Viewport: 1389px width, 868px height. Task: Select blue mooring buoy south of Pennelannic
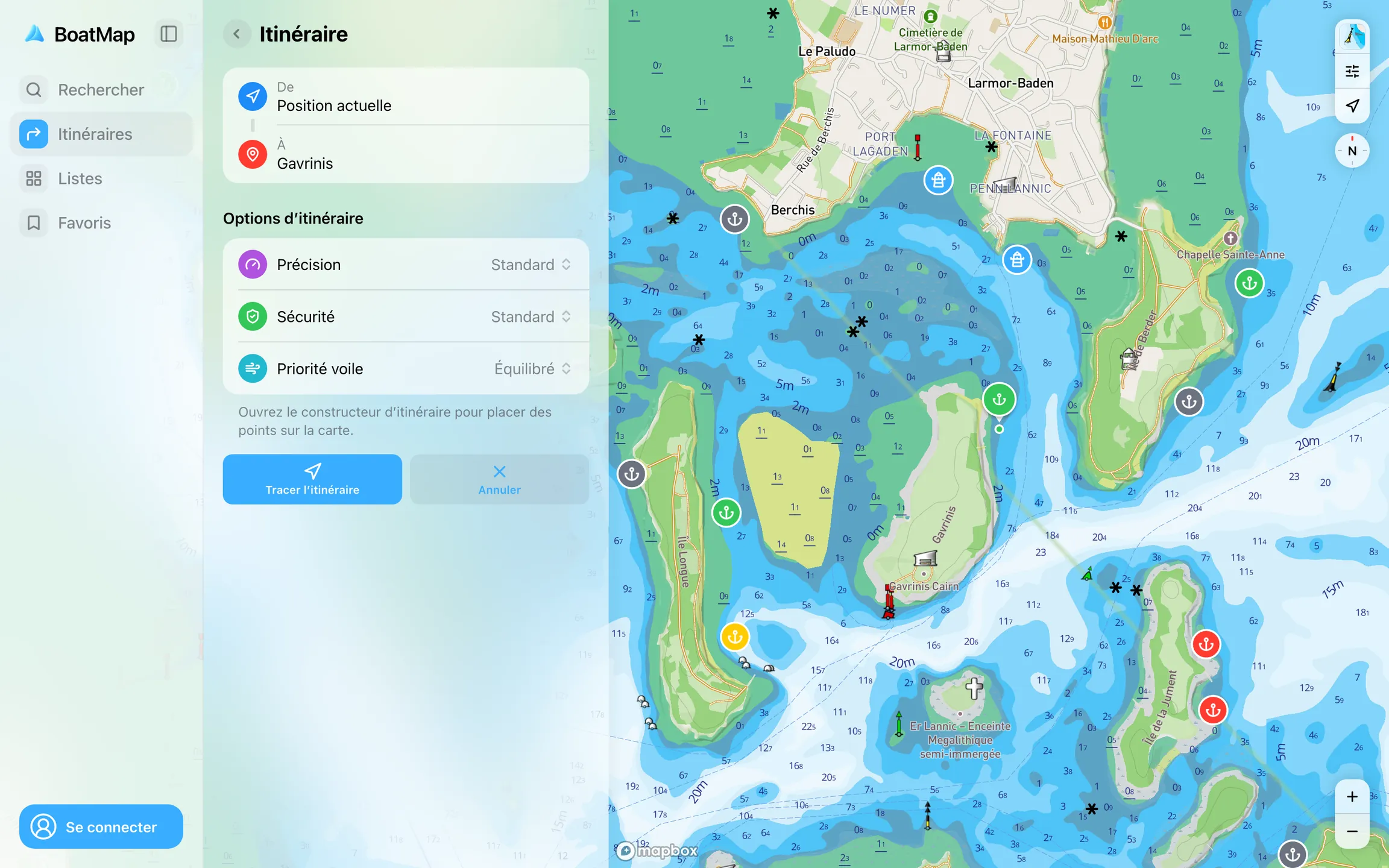(x=1017, y=260)
